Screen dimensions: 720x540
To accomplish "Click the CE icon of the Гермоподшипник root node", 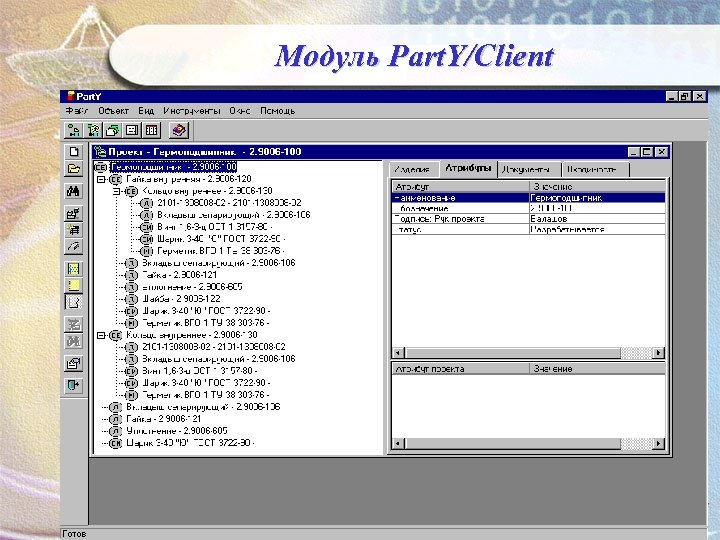I will (x=101, y=167).
